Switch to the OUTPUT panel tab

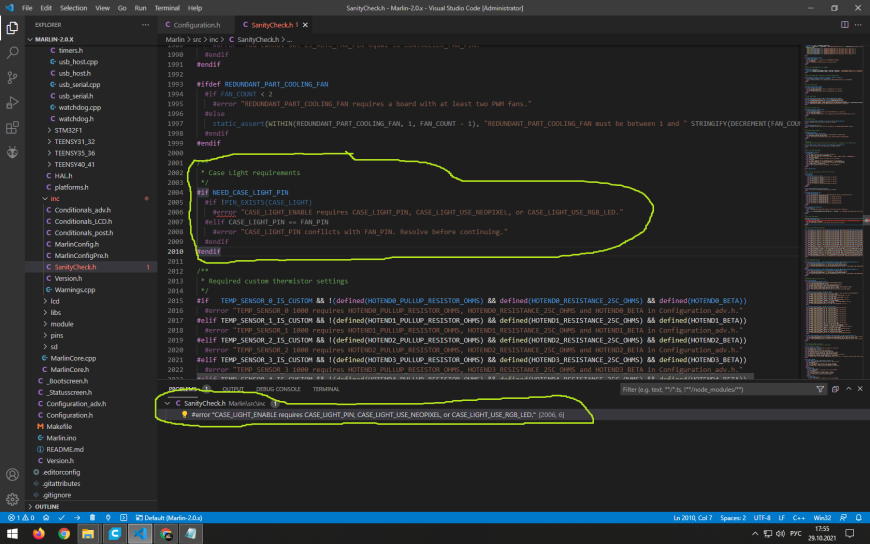[x=233, y=389]
